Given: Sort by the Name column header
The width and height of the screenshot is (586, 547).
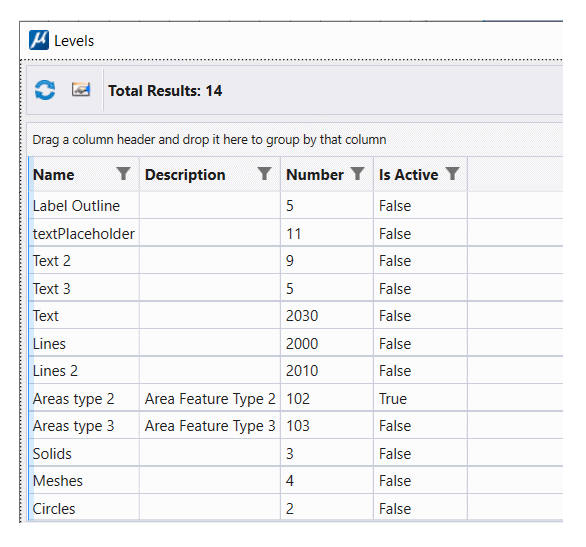Looking at the screenshot, I should pyautogui.click(x=54, y=175).
